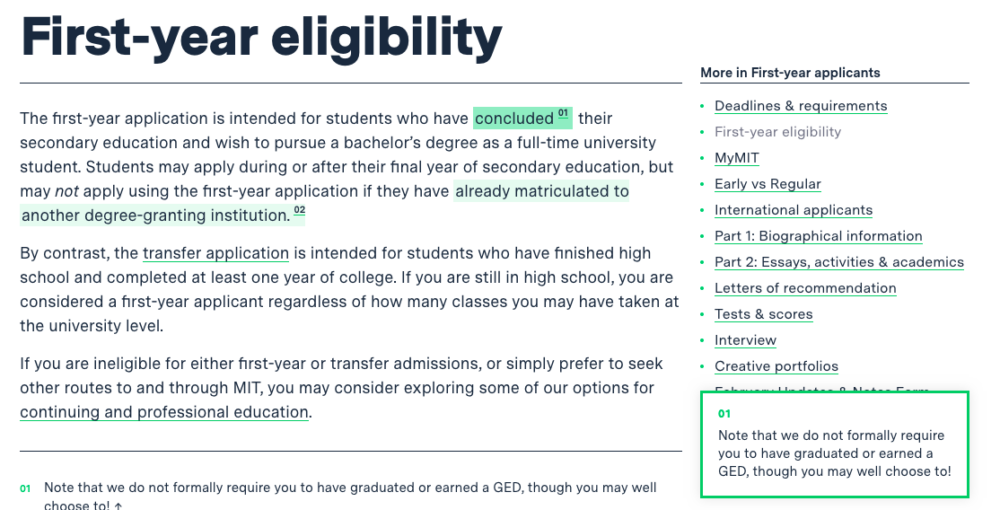The image size is (1000, 510).
Task: Click the highlighted 'already matriculated to' phrase
Action: pyautogui.click(x=541, y=191)
